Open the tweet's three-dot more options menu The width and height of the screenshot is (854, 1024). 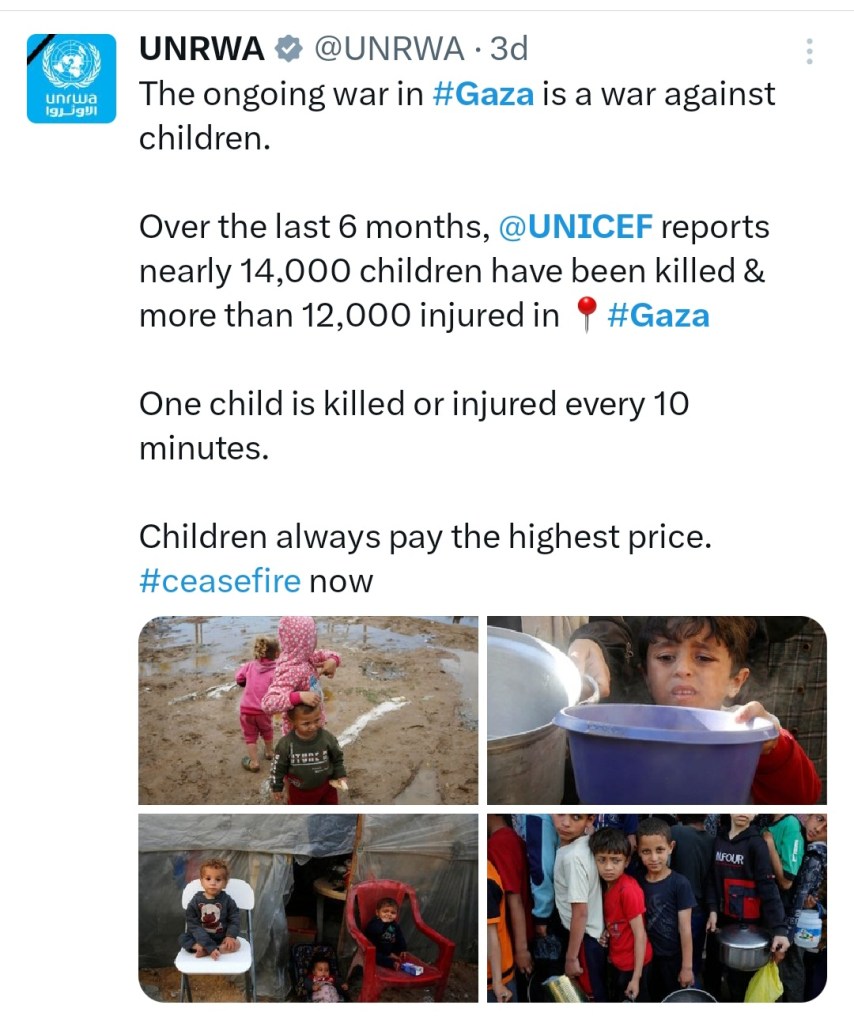click(x=809, y=52)
